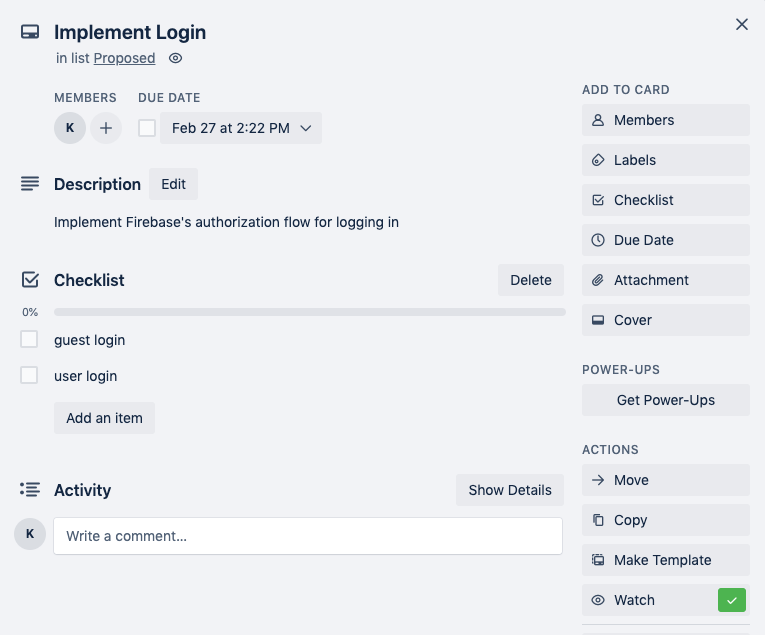Show Details in the Activity section
This screenshot has width=765, height=635.
tap(509, 490)
